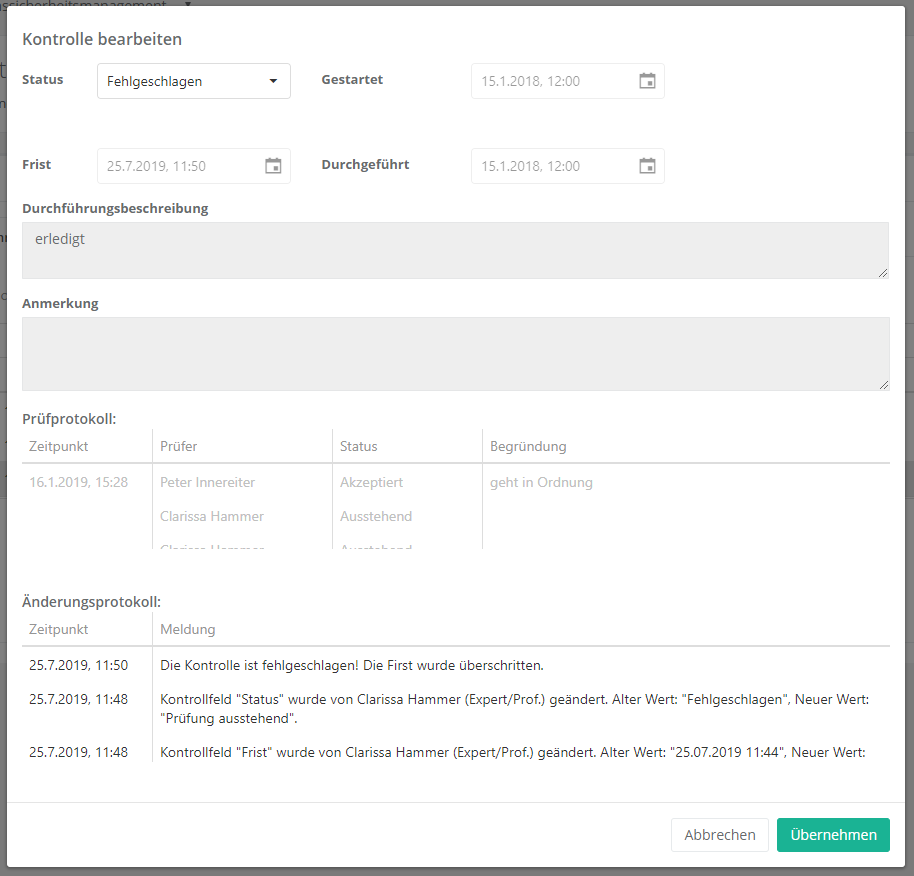Screen dimensions: 914x876
Task: Click the Anmerkung textarea resize handle
Action: 883,384
